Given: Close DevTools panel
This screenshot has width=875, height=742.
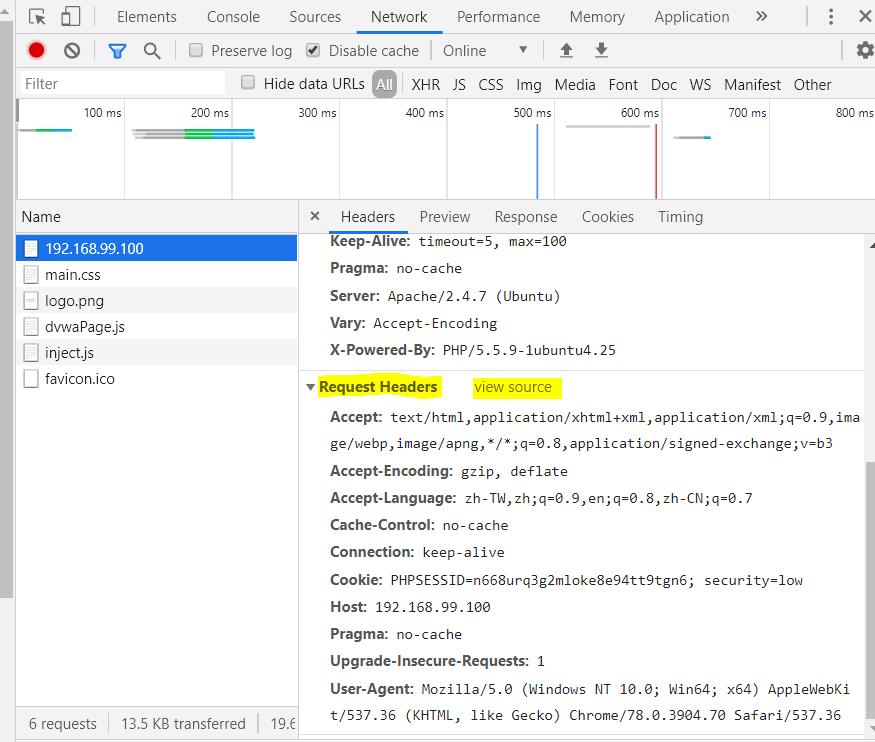Looking at the screenshot, I should pos(865,16).
